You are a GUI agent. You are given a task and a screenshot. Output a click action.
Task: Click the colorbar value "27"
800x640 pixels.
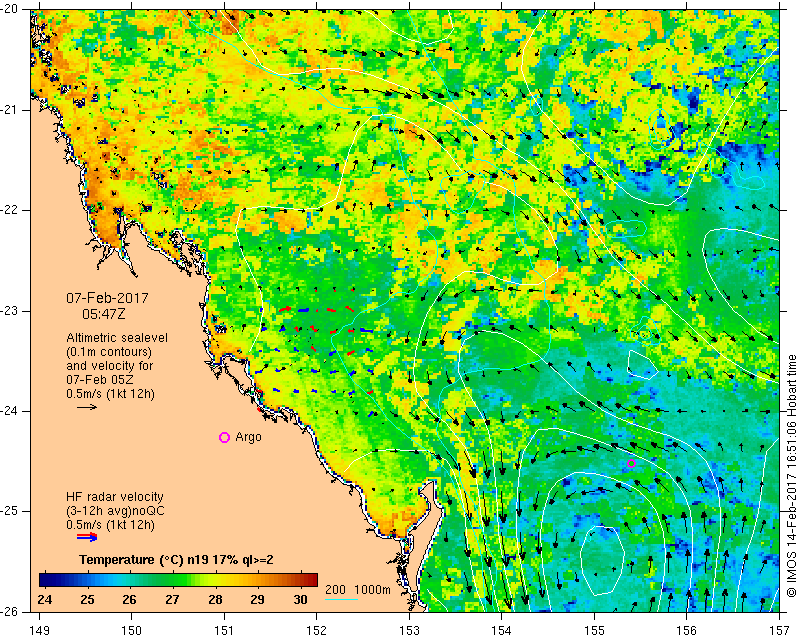[172, 599]
